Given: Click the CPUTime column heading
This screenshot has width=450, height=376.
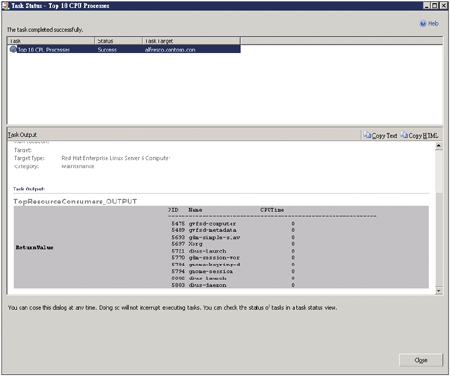Looking at the screenshot, I should [x=272, y=210].
